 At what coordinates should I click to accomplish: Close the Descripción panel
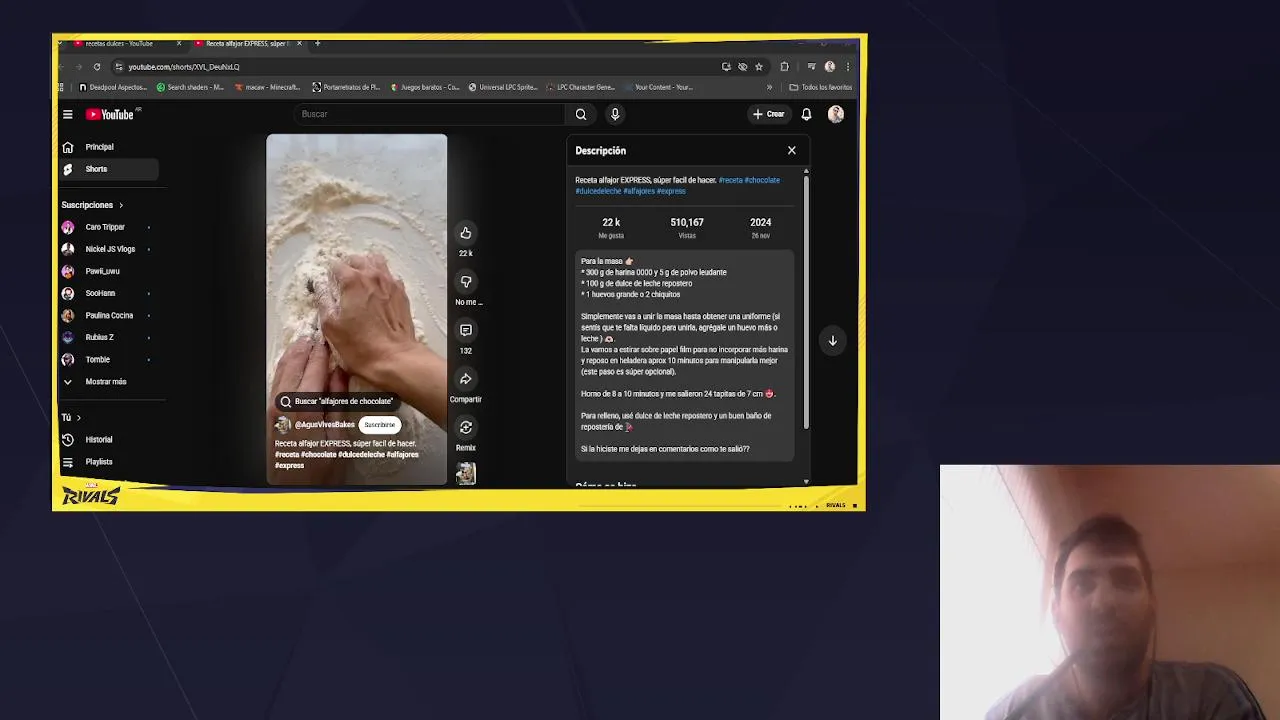pos(792,150)
